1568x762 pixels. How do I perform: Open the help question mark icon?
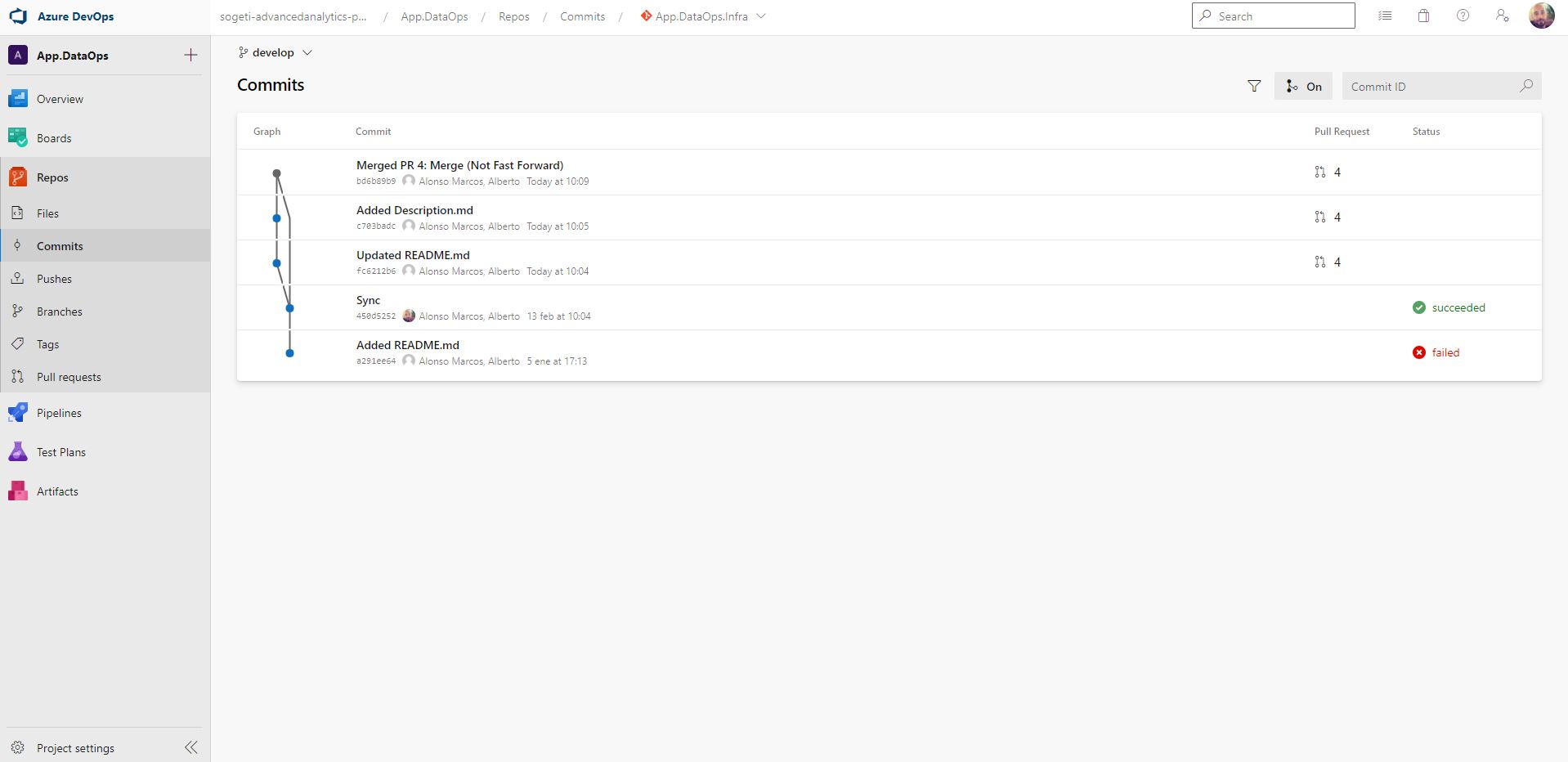point(1463,16)
